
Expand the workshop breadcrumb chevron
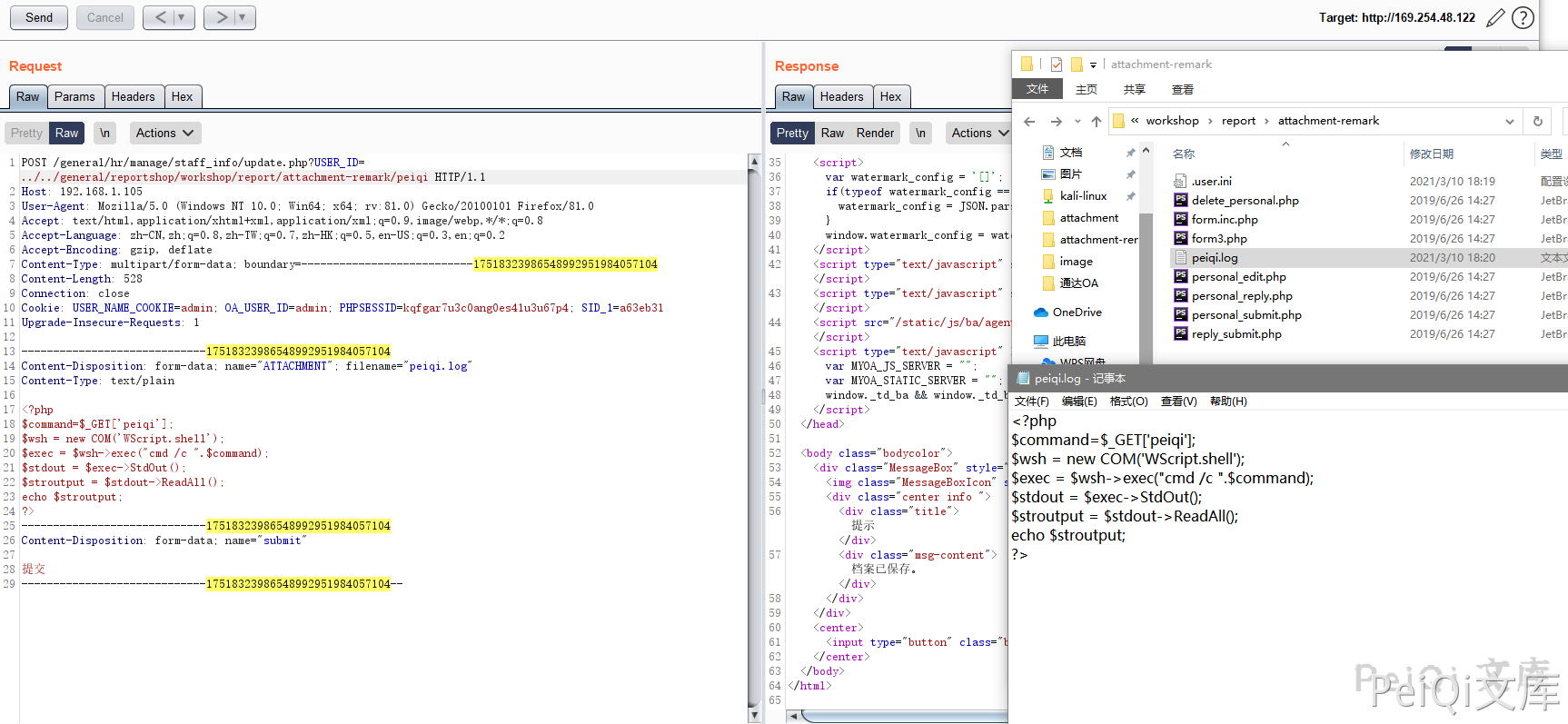pyautogui.click(x=1210, y=121)
